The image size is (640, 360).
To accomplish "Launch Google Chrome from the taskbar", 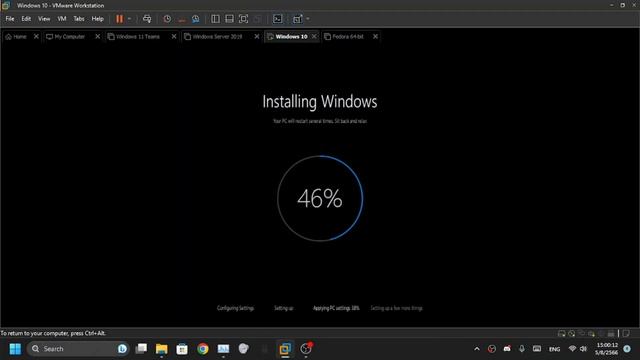I will tap(203, 349).
